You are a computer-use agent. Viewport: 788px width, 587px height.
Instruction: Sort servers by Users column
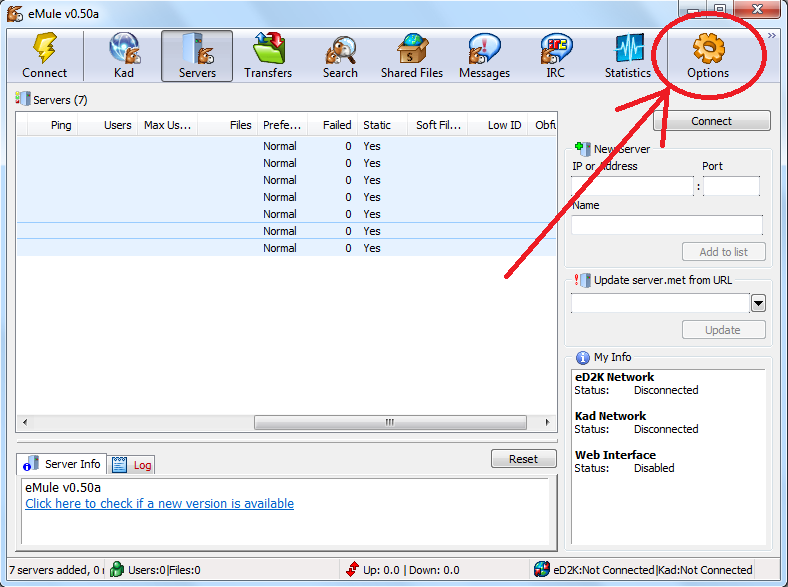tap(108, 125)
